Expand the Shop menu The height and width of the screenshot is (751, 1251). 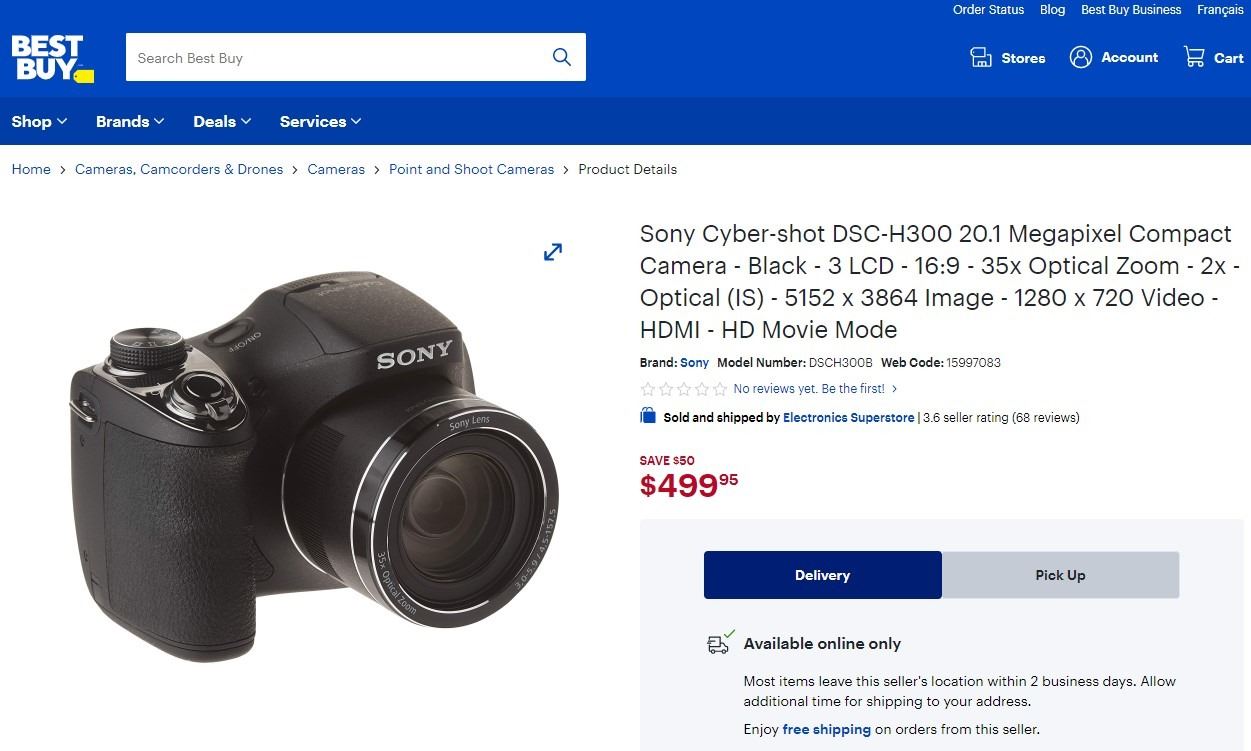click(39, 121)
